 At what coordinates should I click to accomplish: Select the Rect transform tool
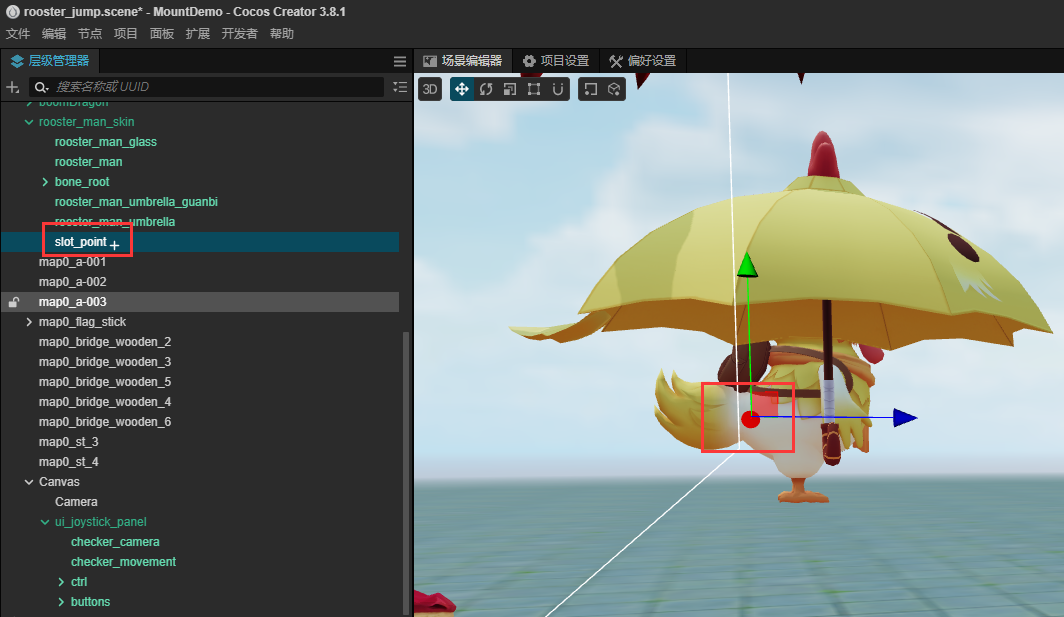[x=534, y=89]
